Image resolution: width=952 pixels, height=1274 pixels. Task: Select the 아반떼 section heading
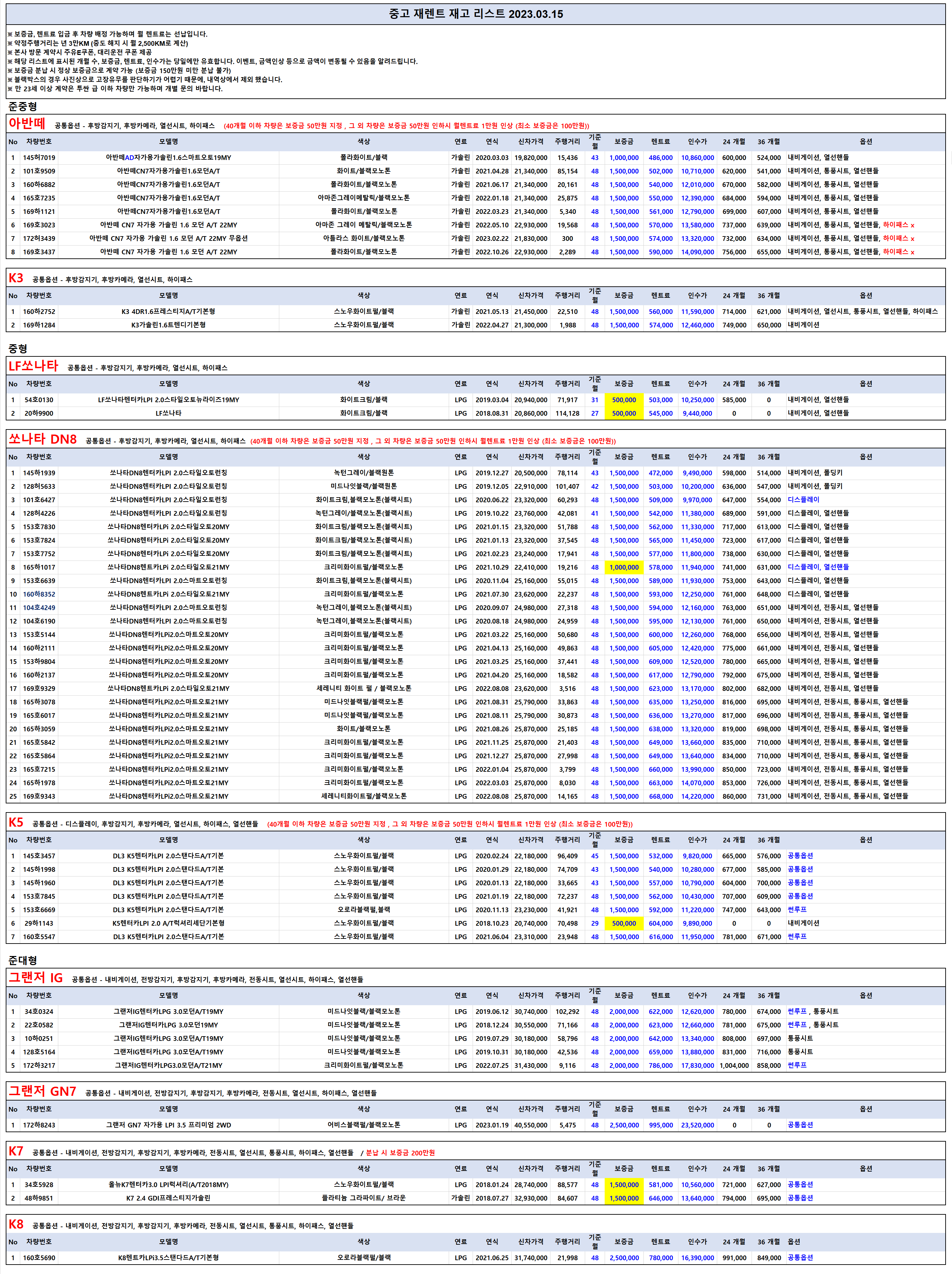pos(27,123)
